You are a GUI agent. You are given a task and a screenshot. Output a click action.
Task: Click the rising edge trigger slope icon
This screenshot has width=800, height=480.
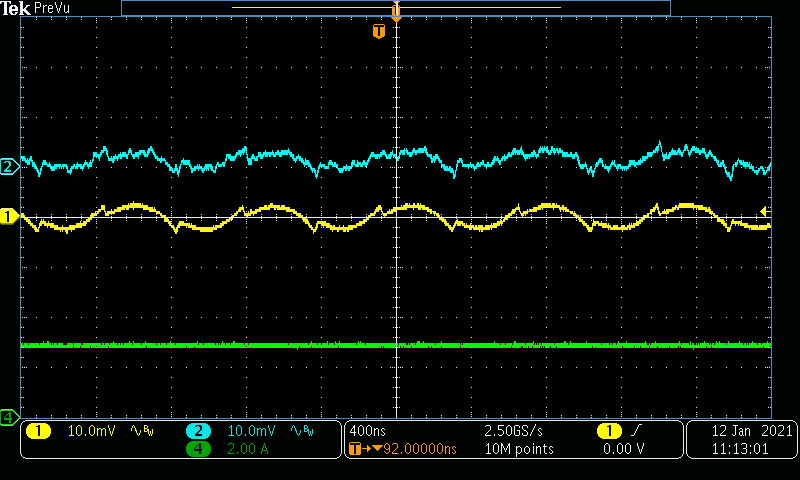(636, 431)
